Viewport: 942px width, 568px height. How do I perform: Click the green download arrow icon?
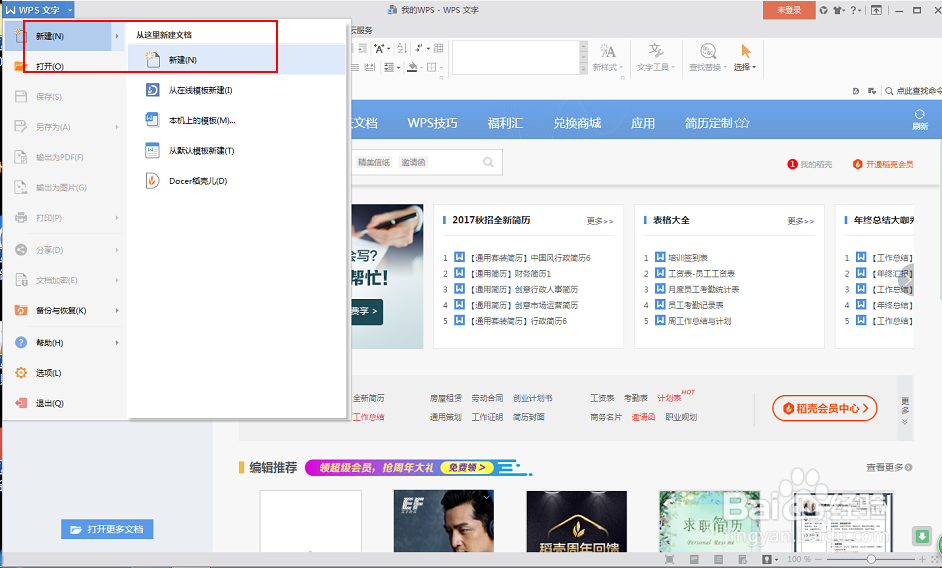click(x=922, y=536)
